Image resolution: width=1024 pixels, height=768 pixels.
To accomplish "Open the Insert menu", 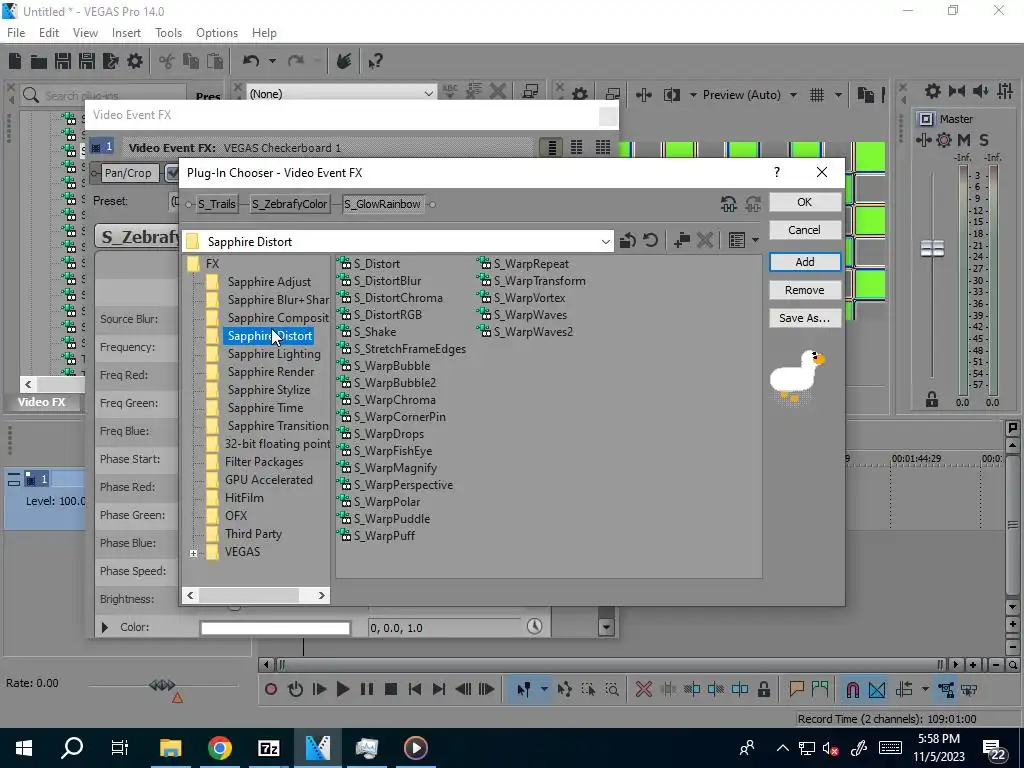I will point(126,33).
